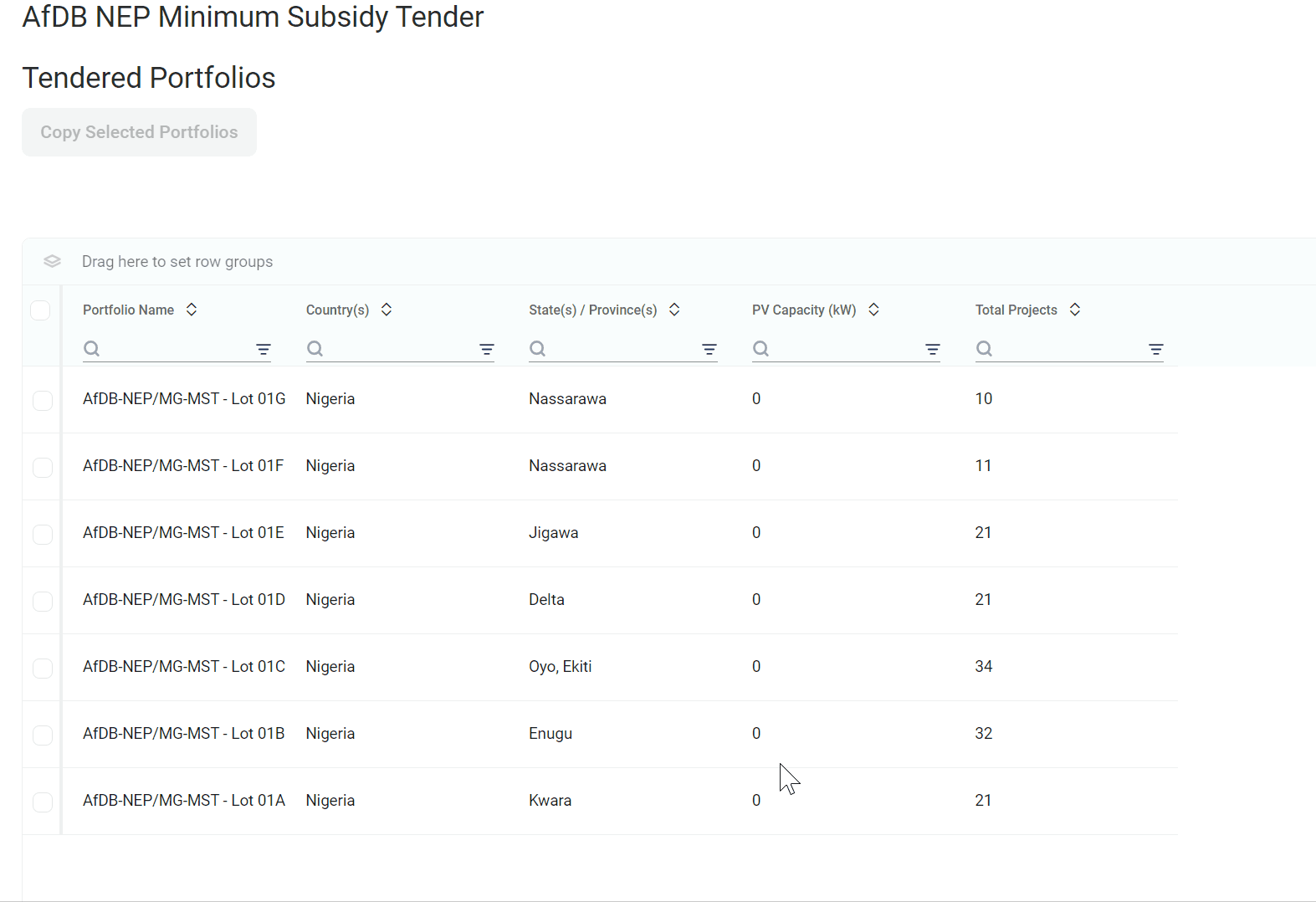Click the sort icon next to State(s) / Province(s)
This screenshot has width=1316, height=902.
click(x=674, y=310)
